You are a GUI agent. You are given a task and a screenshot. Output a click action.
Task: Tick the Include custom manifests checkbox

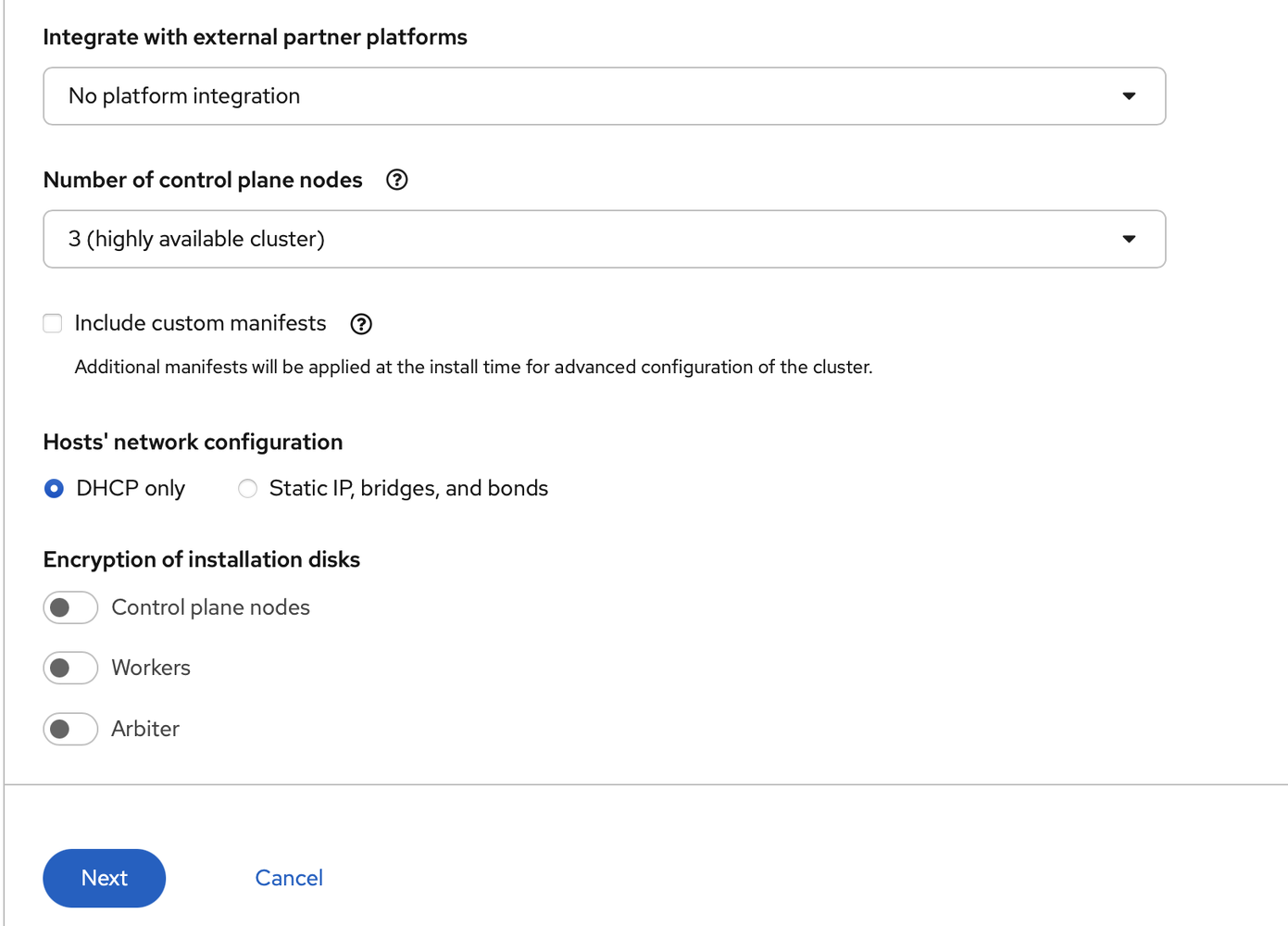(x=53, y=323)
